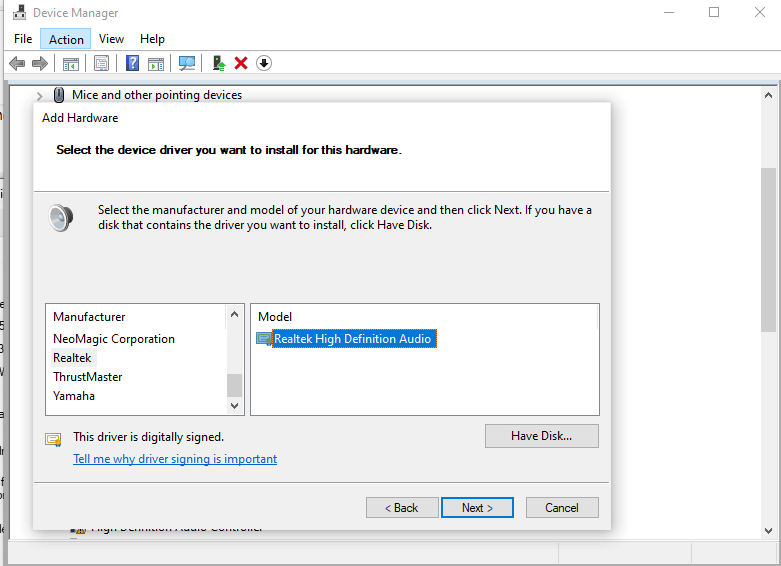The width and height of the screenshot is (781, 566).
Task: Click the Have Disk... button
Action: (x=541, y=436)
